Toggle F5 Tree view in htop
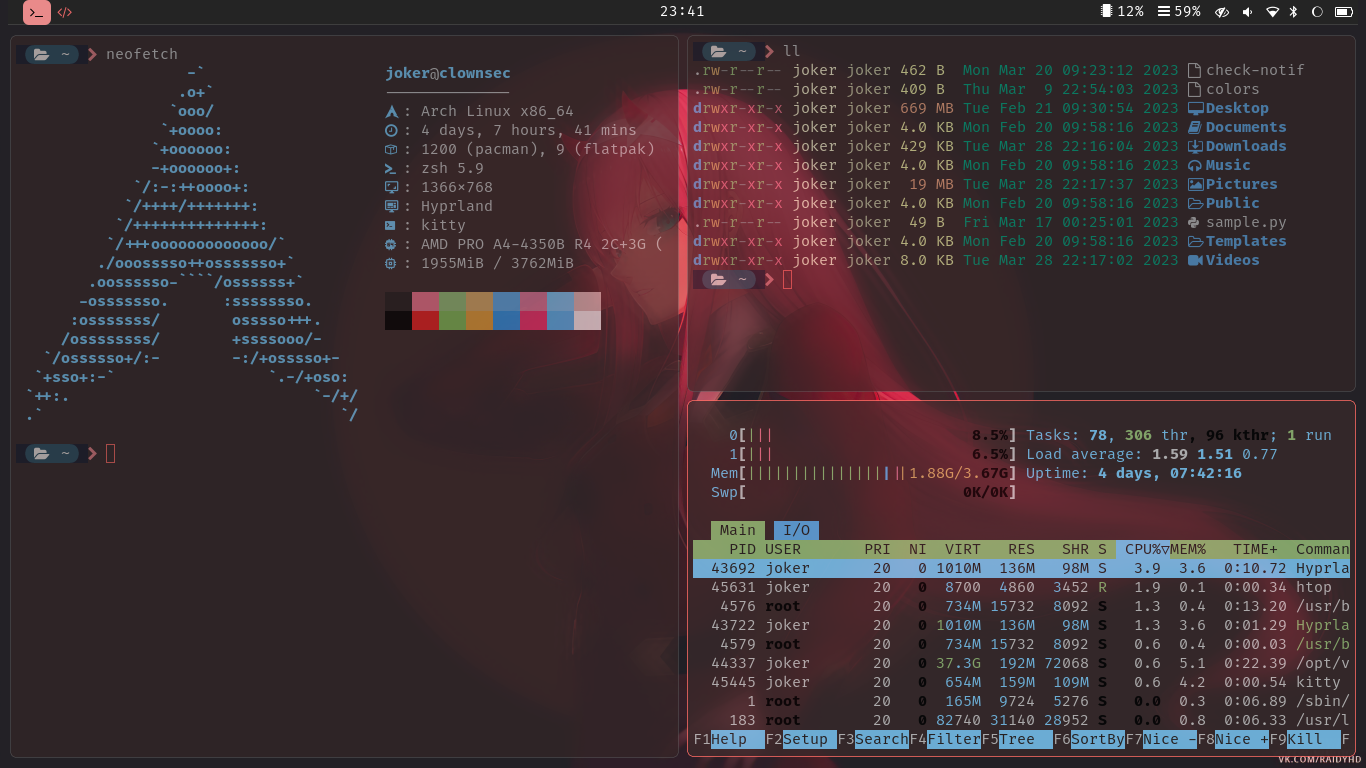Screen dimensions: 1366x768 [x=1017, y=739]
